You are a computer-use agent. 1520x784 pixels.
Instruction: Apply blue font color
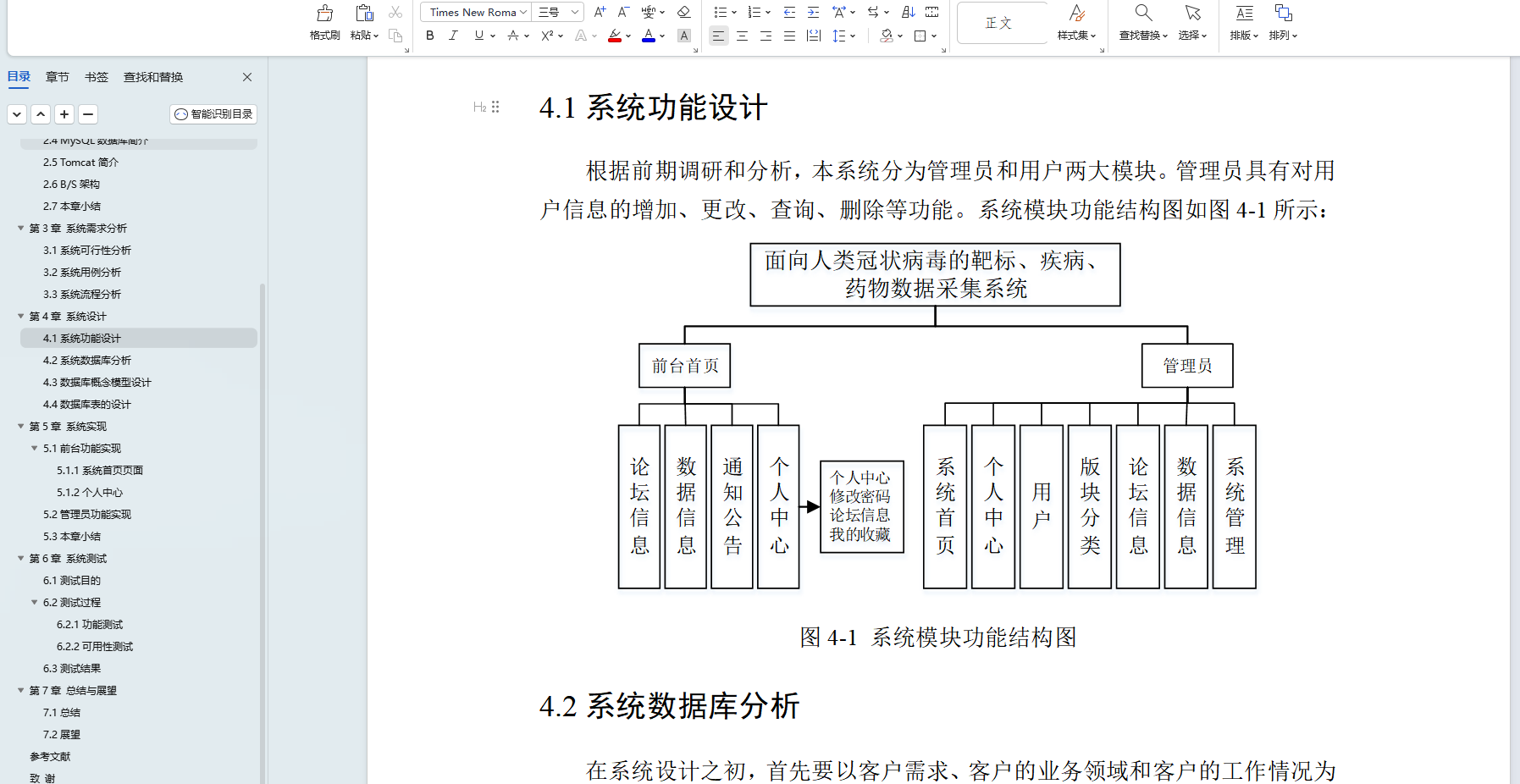(x=649, y=36)
